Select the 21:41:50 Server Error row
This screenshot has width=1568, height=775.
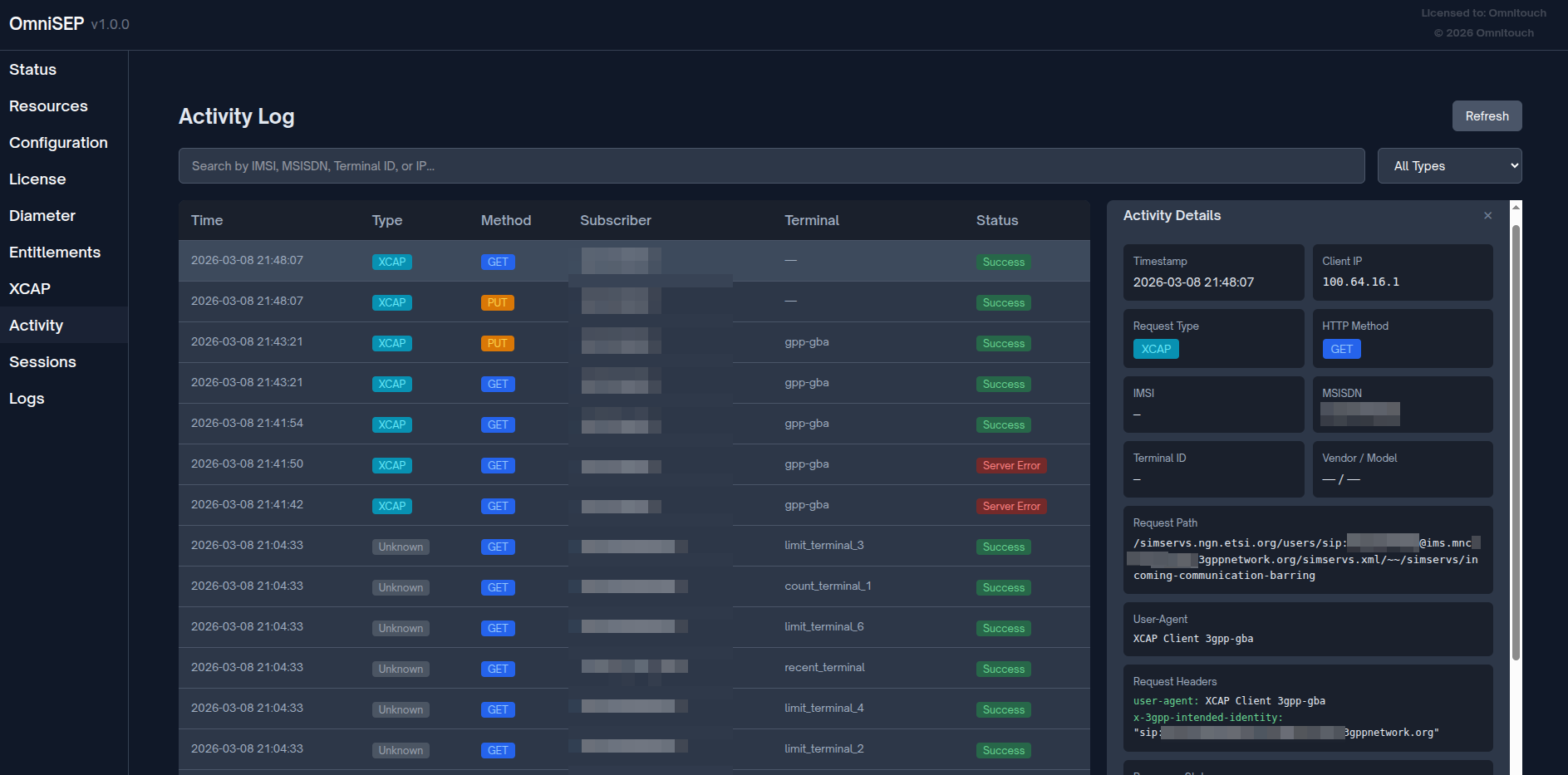(633, 465)
